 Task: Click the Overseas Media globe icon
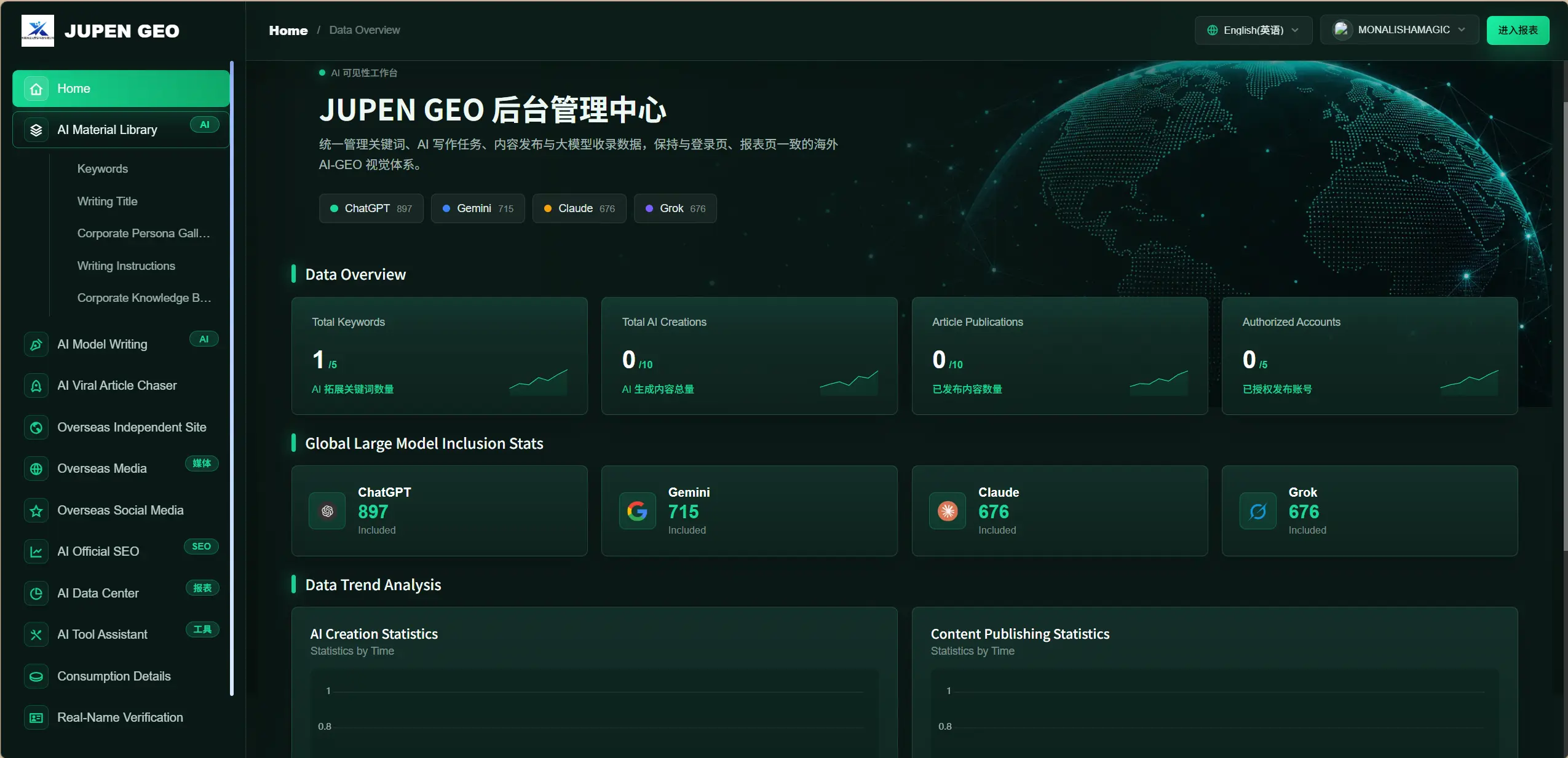(36, 469)
